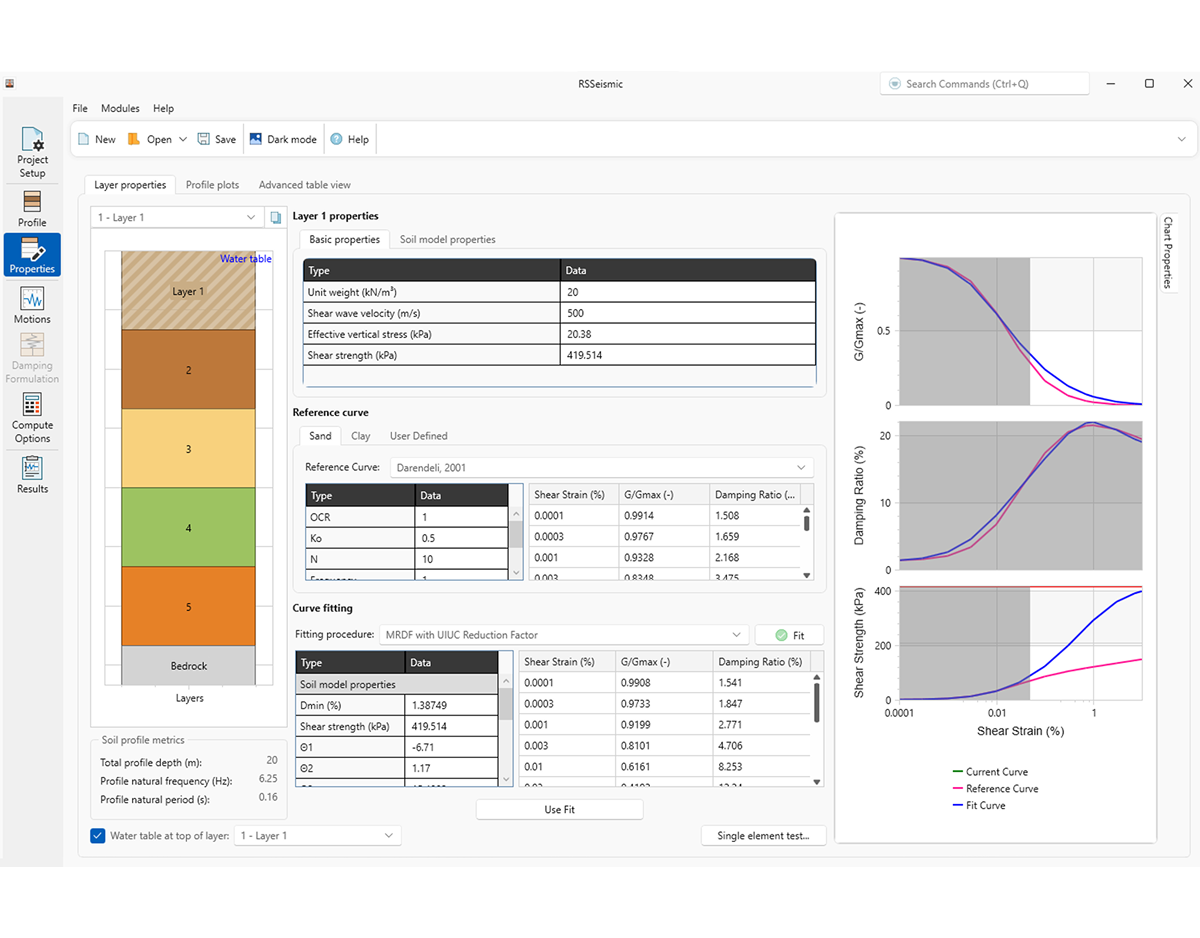This screenshot has height=938, width=1200.
Task: Go to the Results section
Action: pyautogui.click(x=32, y=474)
